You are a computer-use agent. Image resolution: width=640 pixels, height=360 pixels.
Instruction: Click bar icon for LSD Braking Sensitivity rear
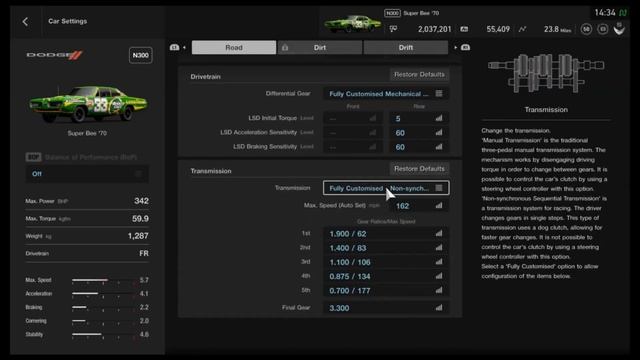pos(439,147)
